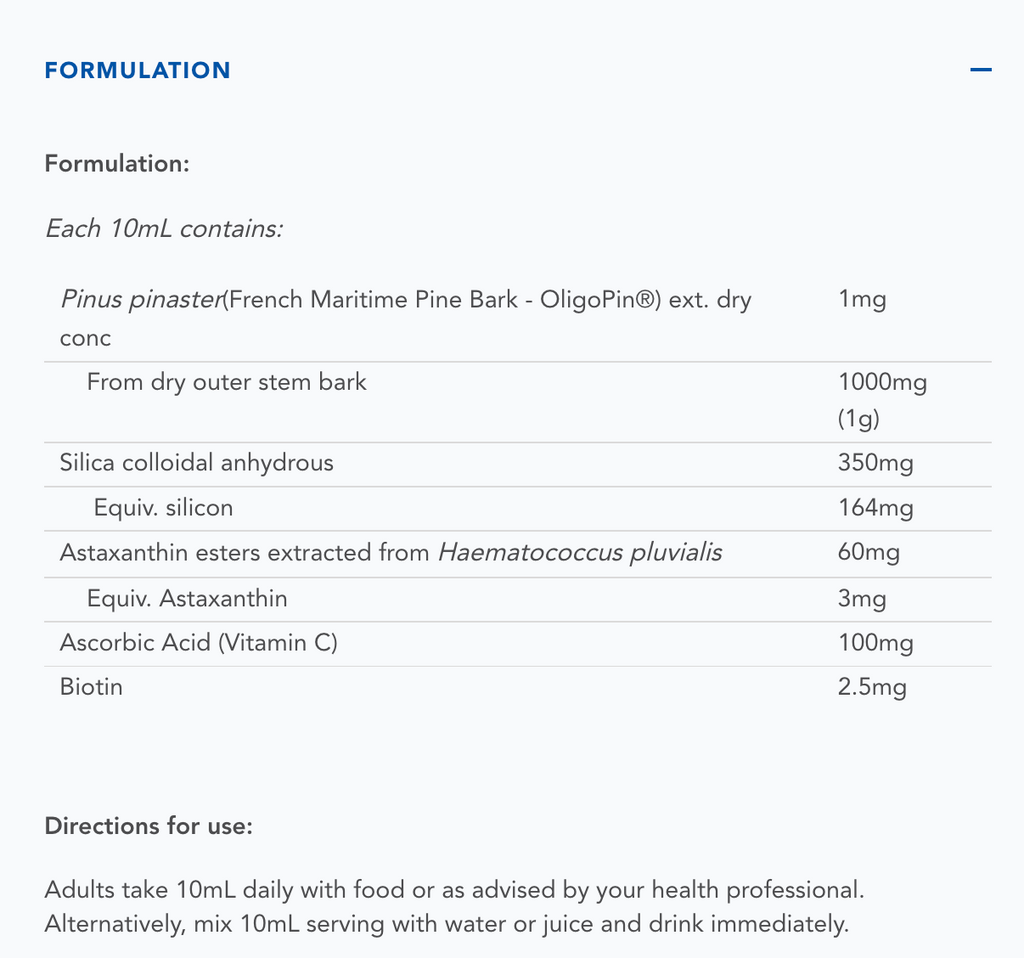Select the Astaxanthin esters ingredient row
Viewport: 1024px width, 958px height.
(x=390, y=553)
